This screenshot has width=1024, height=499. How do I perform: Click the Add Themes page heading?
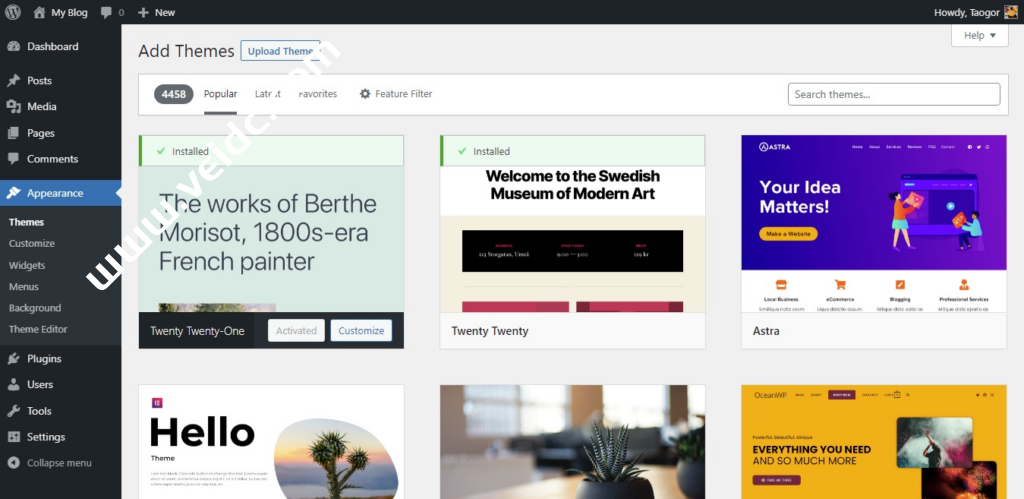[x=186, y=51]
